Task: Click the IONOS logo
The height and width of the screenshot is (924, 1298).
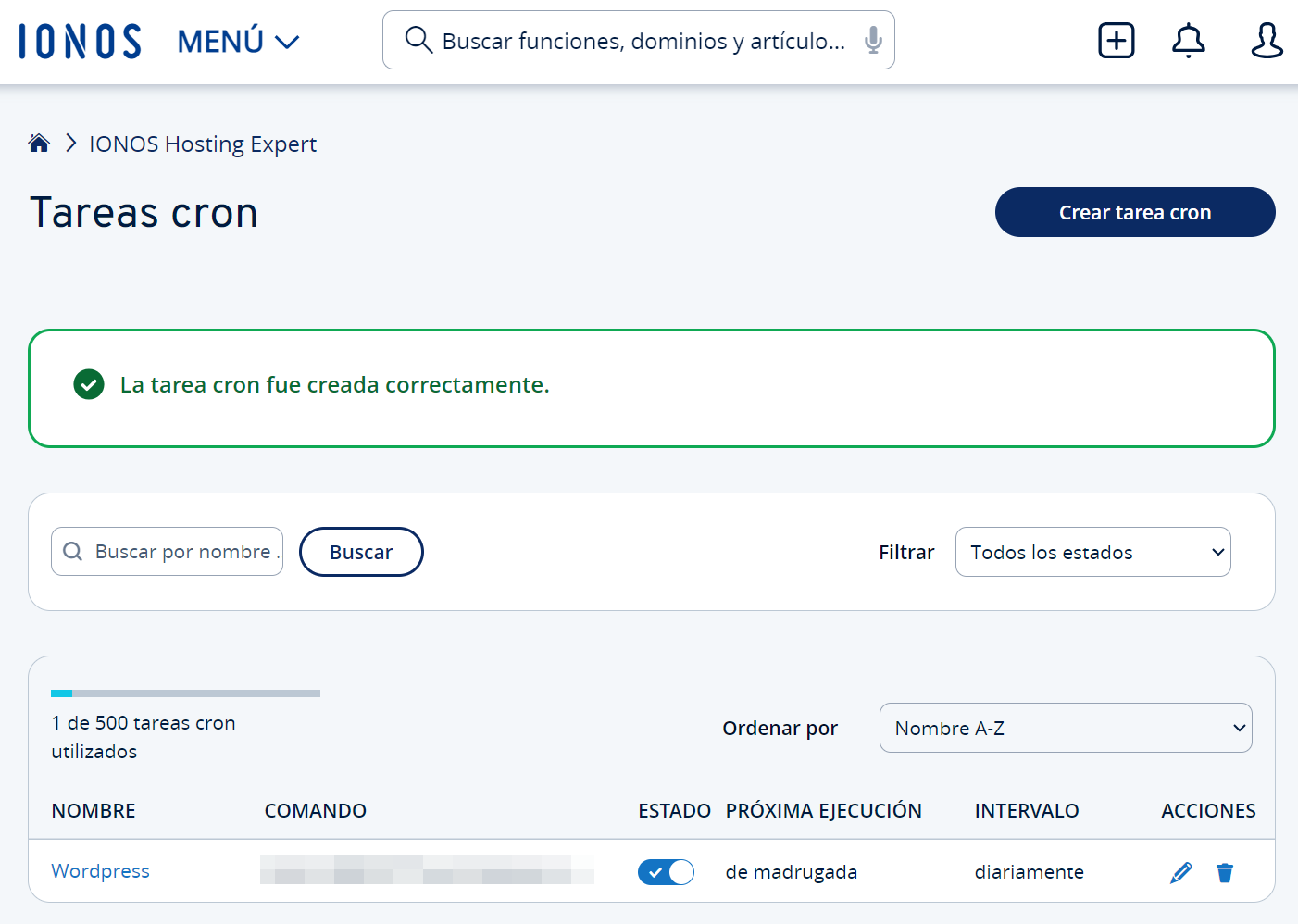Action: pyautogui.click(x=80, y=42)
